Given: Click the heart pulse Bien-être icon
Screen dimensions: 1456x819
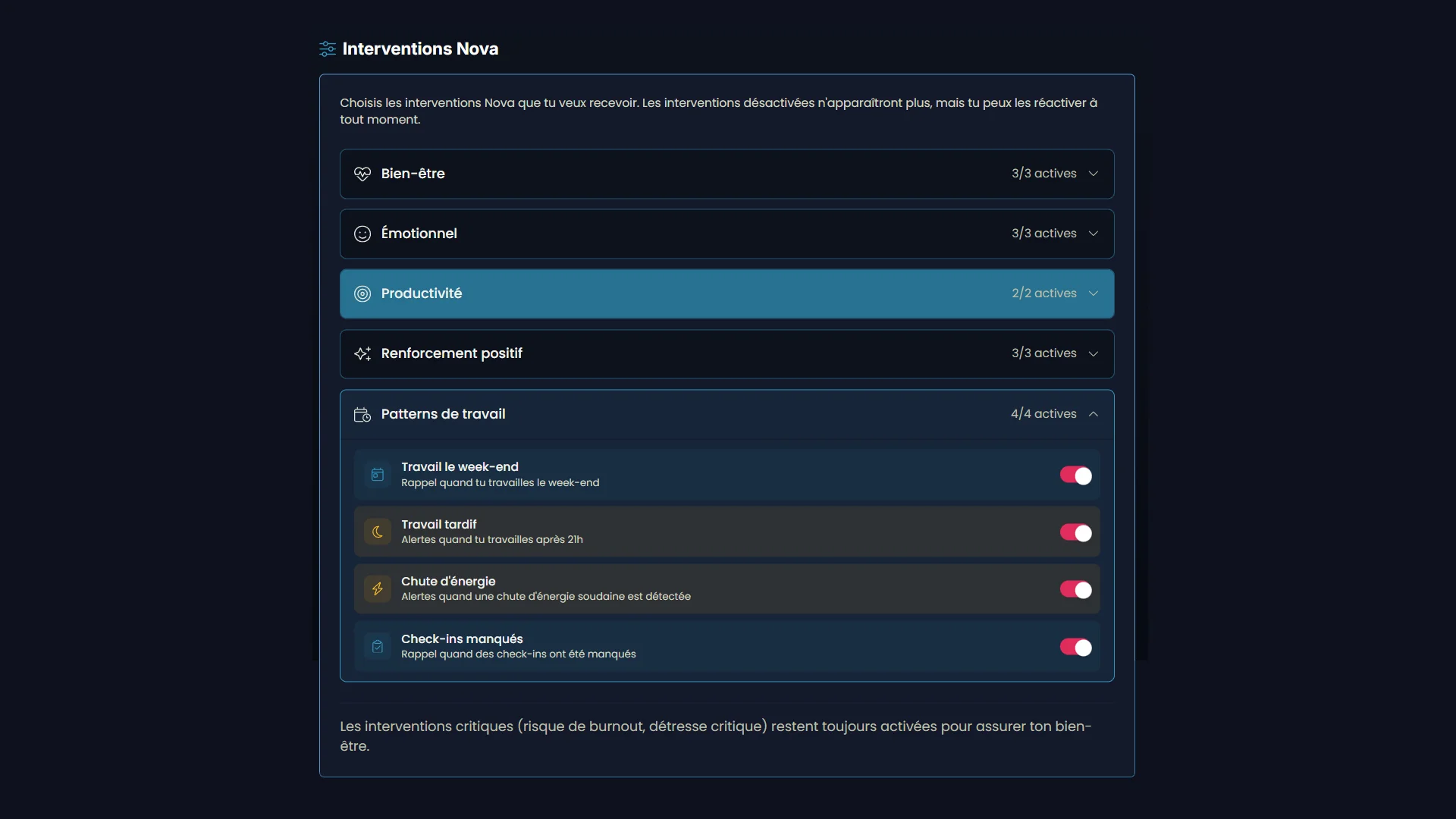Looking at the screenshot, I should (x=362, y=174).
